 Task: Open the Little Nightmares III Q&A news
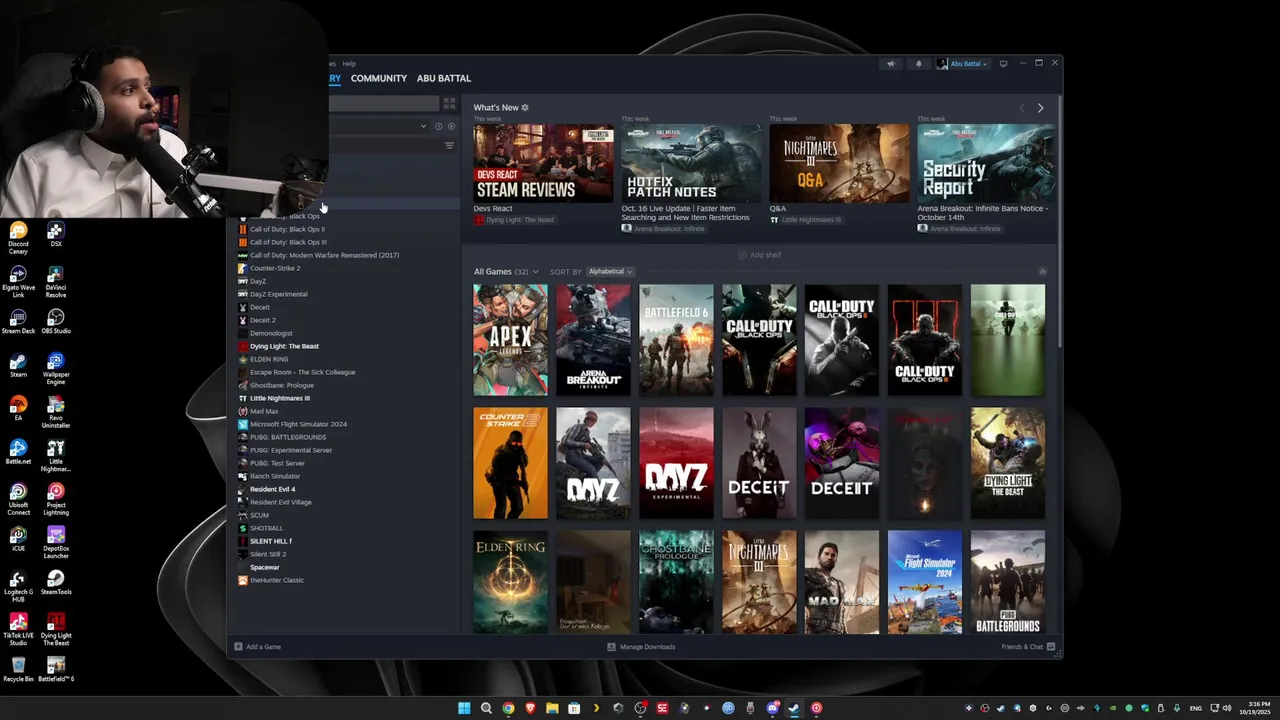[839, 163]
